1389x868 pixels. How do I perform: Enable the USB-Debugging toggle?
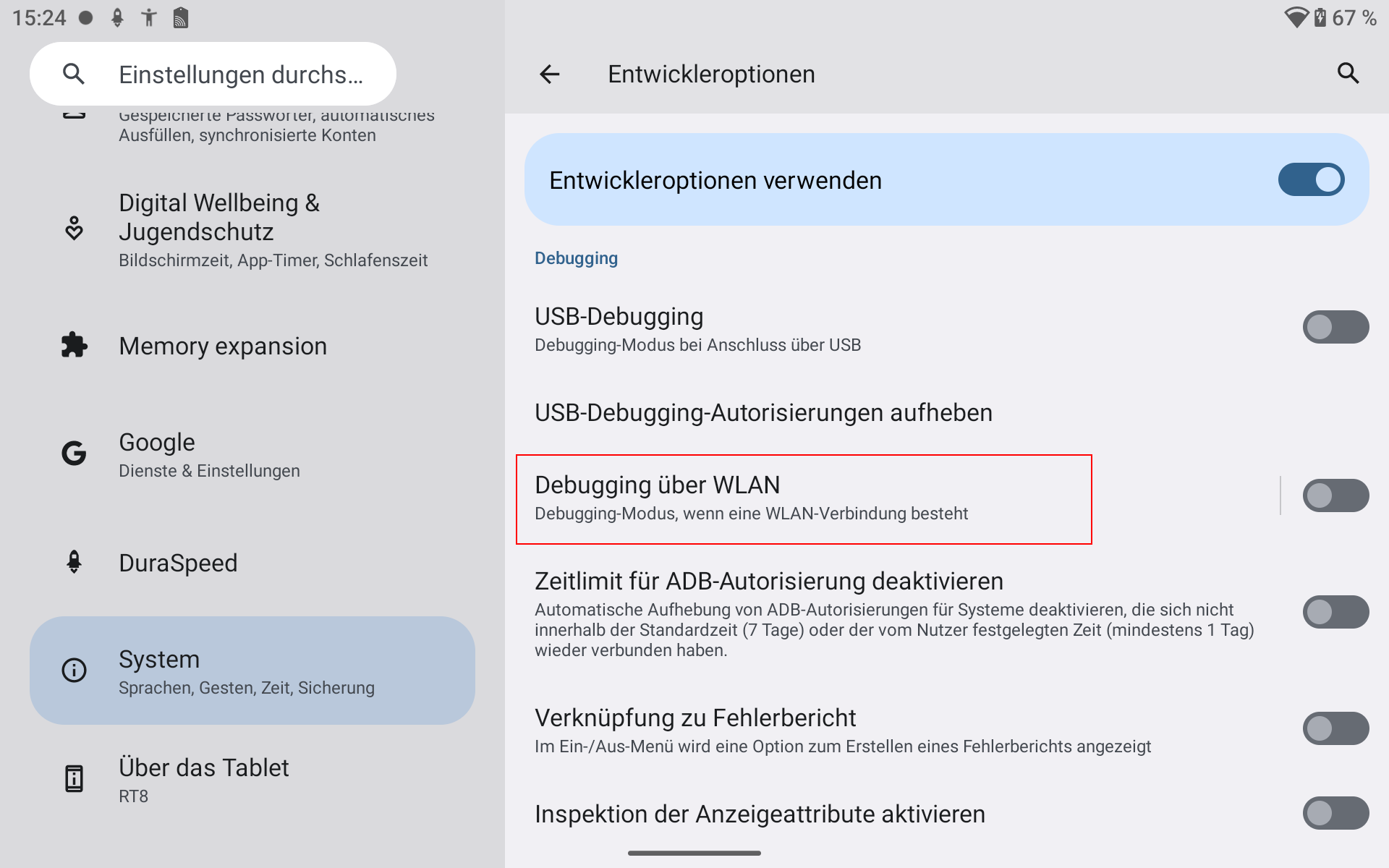tap(1335, 327)
